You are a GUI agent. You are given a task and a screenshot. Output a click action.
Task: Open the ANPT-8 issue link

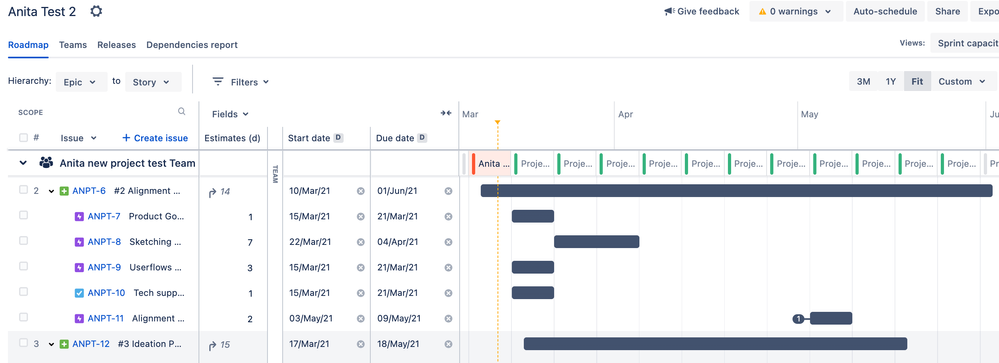click(104, 242)
